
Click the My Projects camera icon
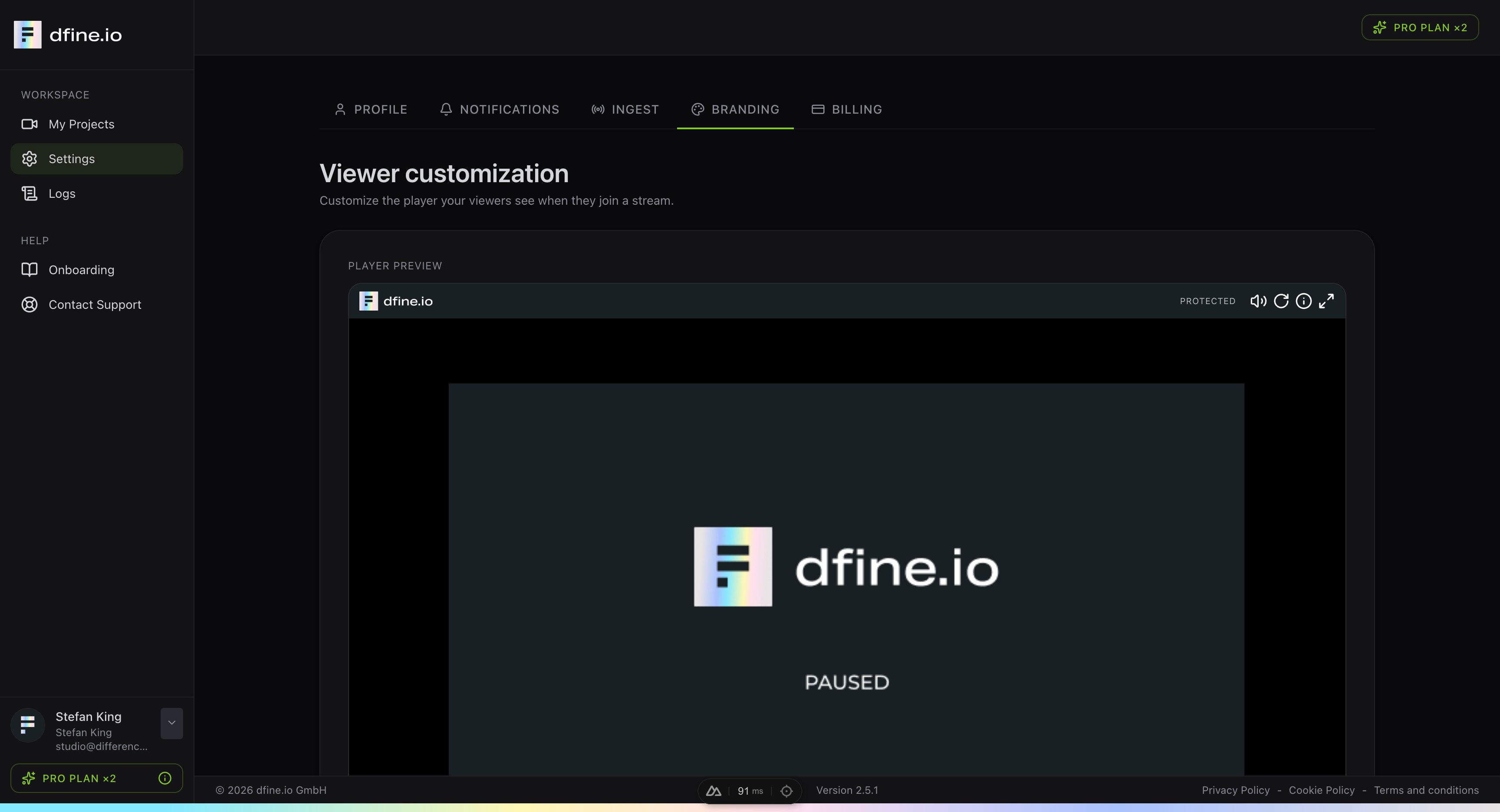point(29,124)
